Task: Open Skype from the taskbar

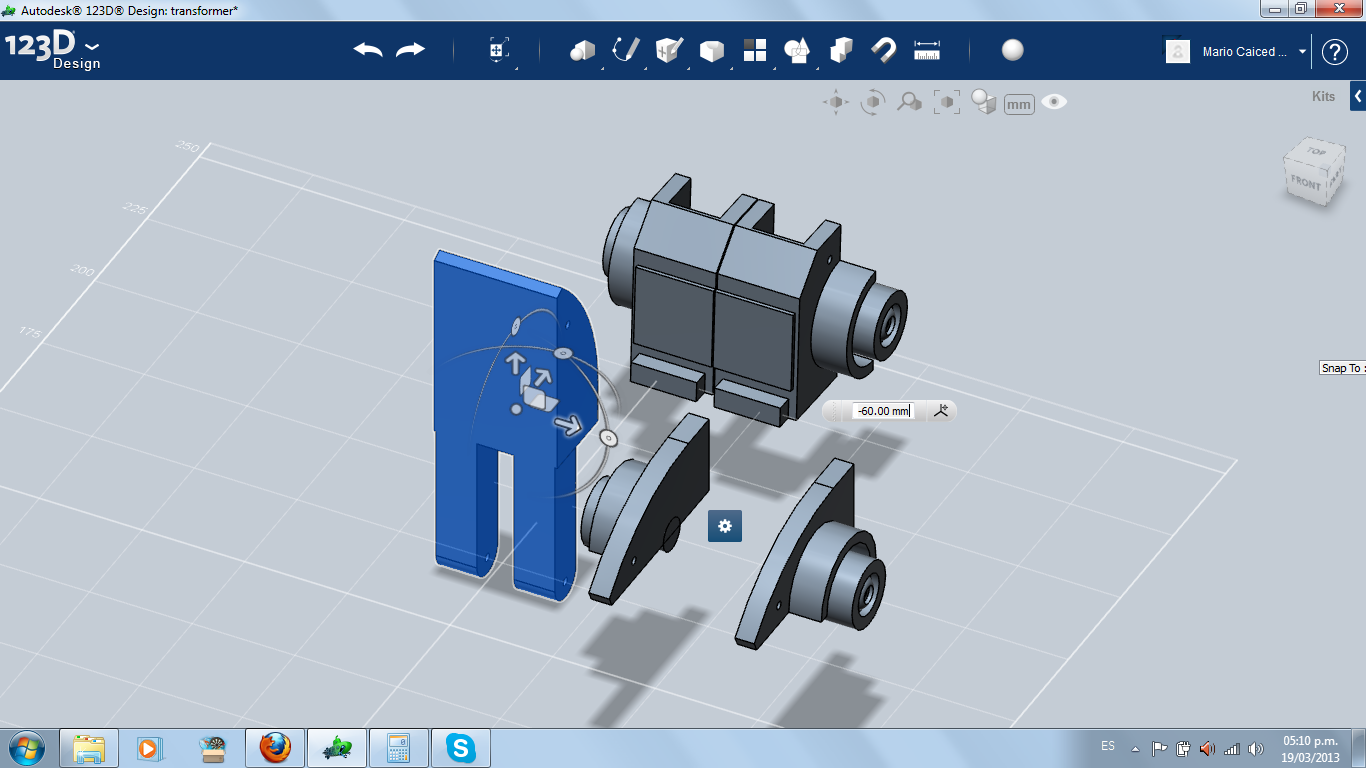Action: pos(461,748)
